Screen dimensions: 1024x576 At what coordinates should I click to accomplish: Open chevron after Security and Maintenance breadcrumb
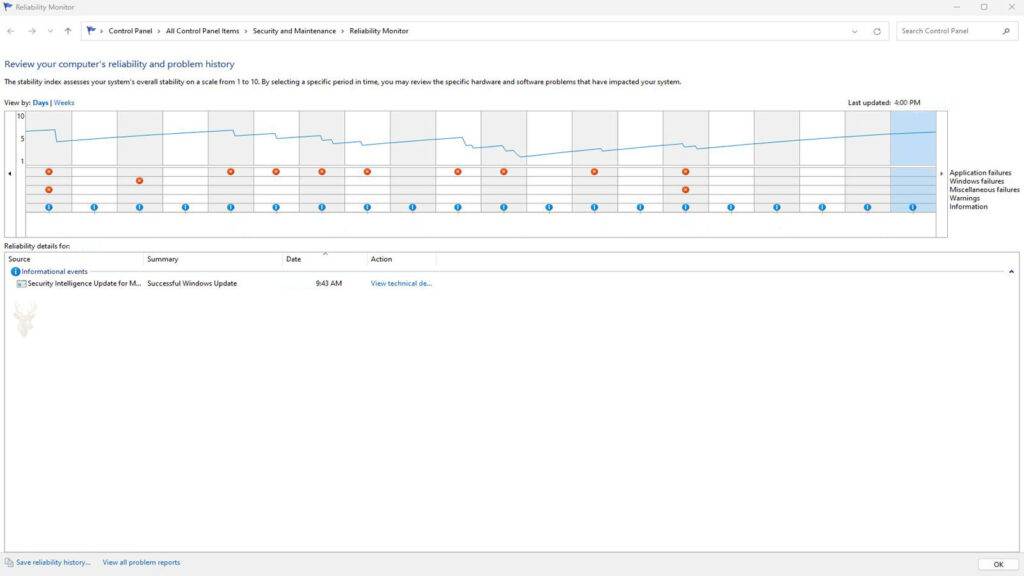tap(342, 31)
